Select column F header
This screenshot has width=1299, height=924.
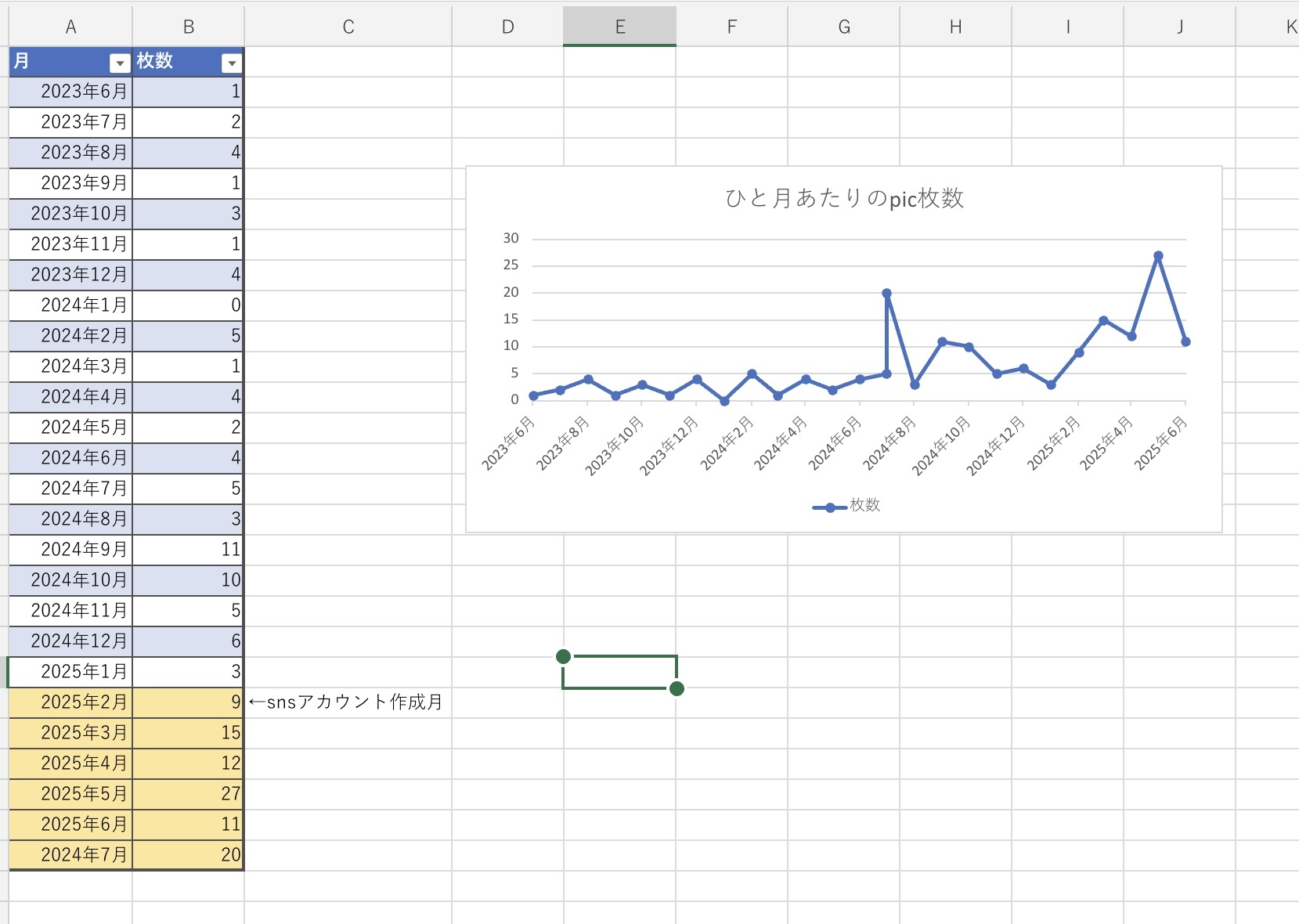(x=732, y=27)
